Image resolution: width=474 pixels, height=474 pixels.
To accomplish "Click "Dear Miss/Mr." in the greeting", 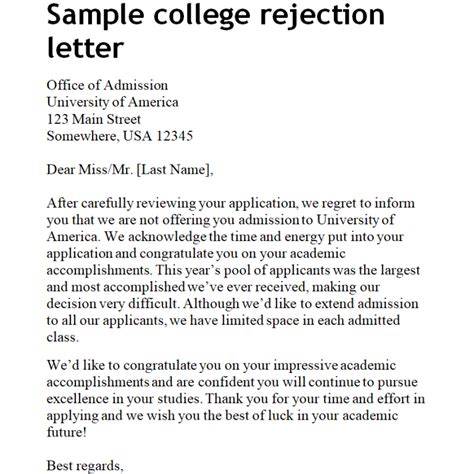I will (90, 170).
